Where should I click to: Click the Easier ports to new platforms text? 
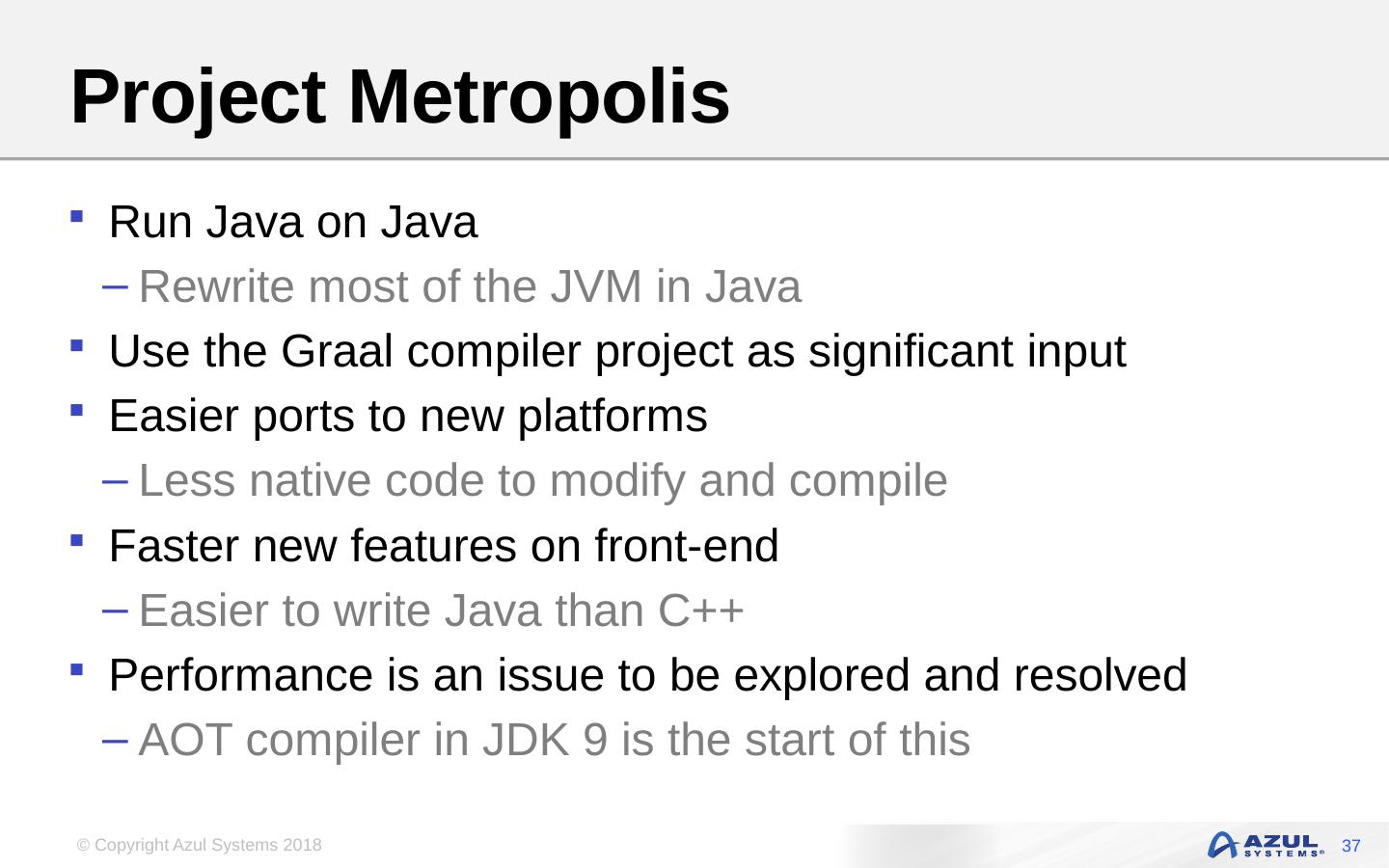point(408,416)
